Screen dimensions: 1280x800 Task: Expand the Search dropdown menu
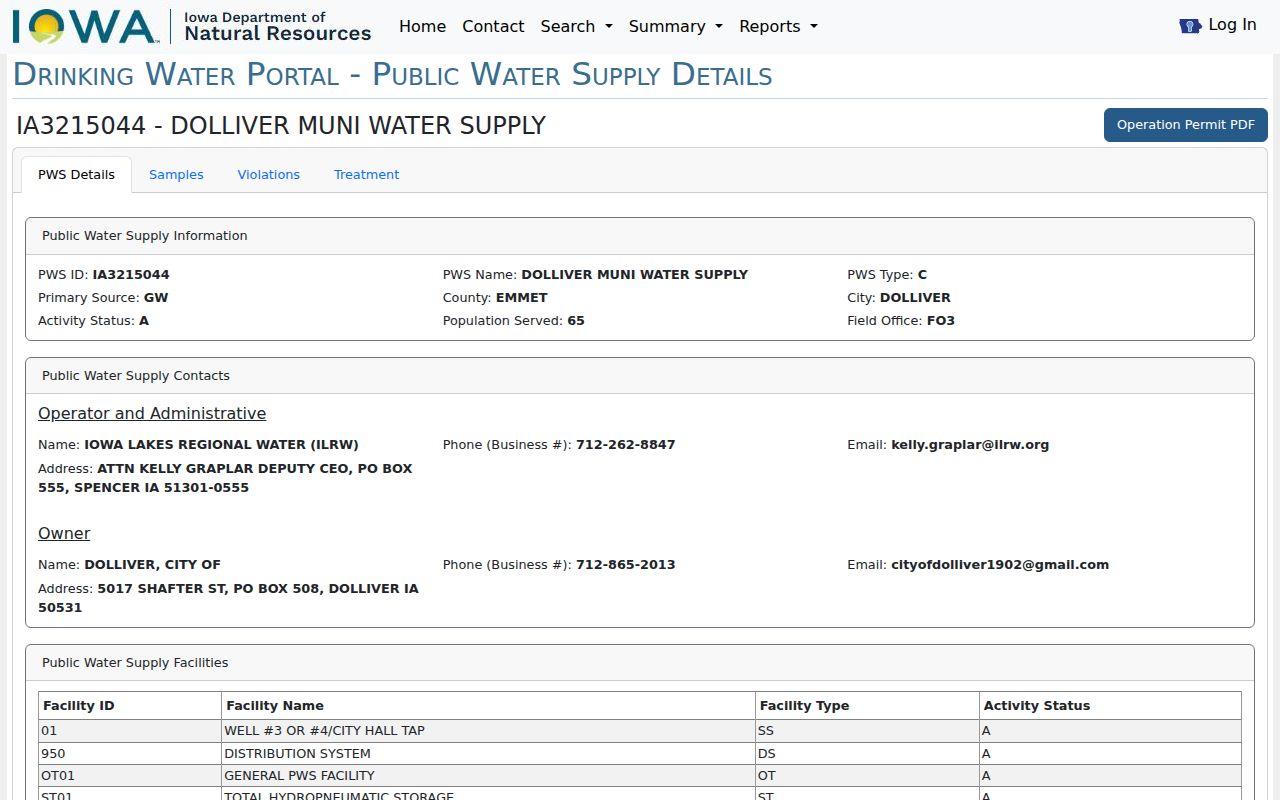(x=576, y=26)
